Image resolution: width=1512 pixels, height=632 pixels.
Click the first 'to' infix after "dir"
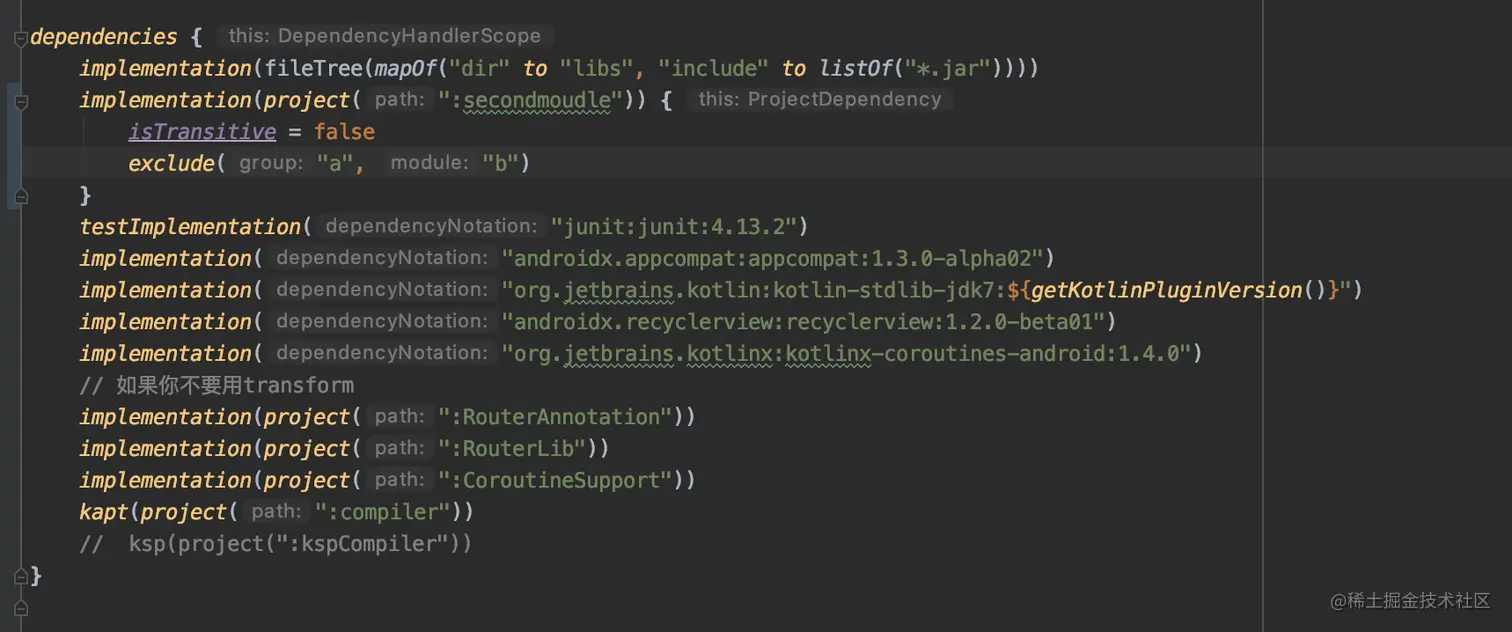coord(536,68)
